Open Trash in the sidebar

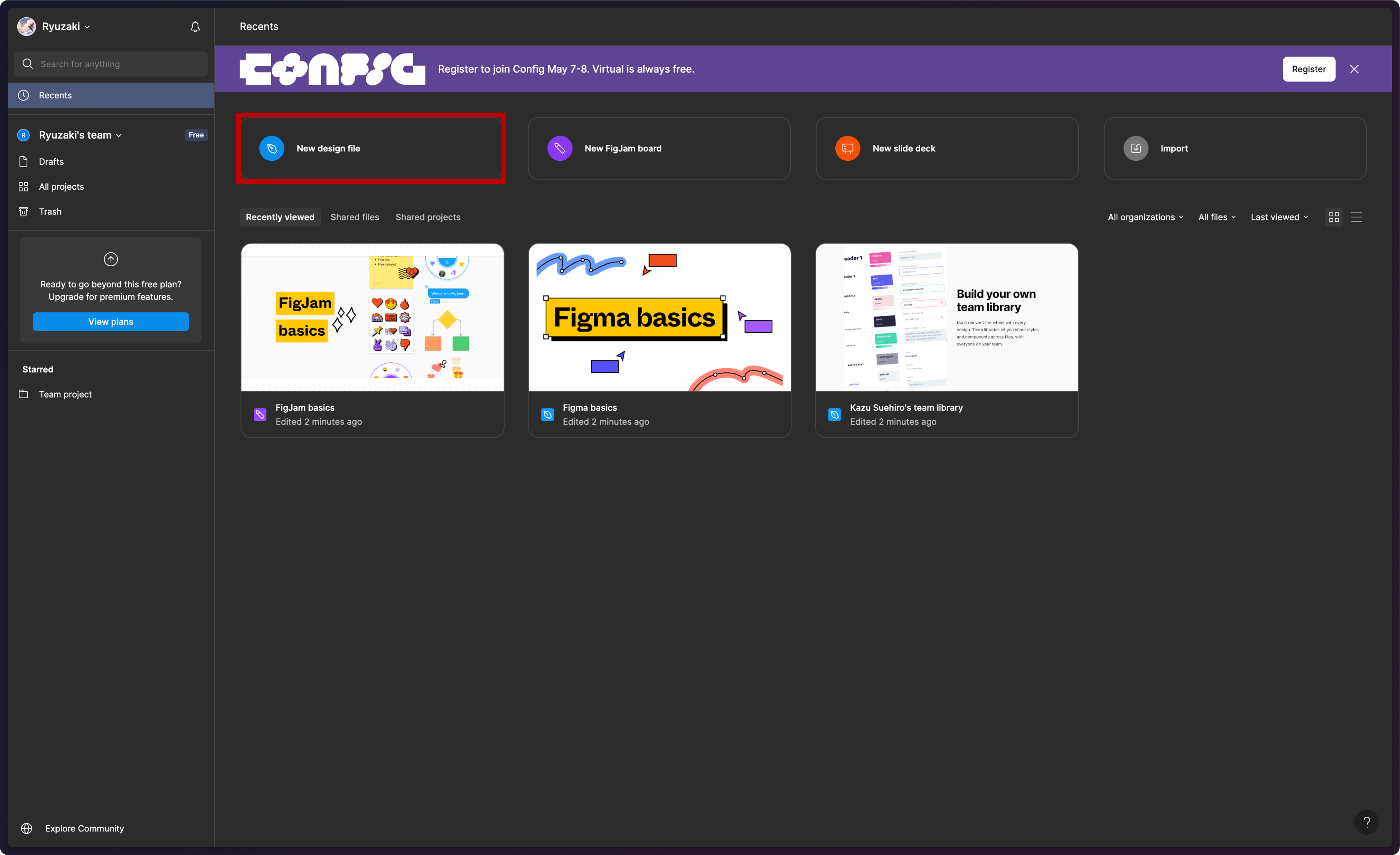coord(111,211)
